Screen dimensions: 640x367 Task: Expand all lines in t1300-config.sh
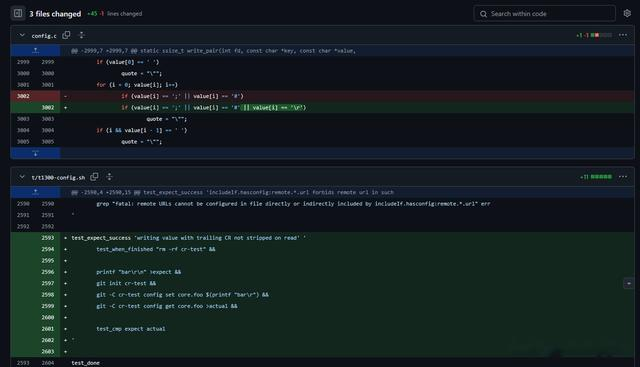pos(109,177)
